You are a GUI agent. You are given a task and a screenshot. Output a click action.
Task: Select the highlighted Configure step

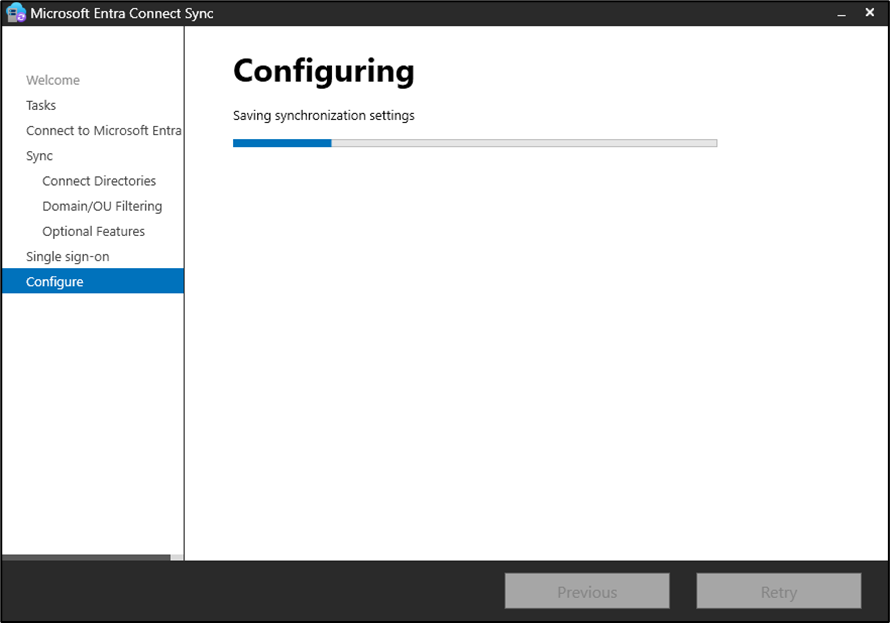(x=55, y=282)
